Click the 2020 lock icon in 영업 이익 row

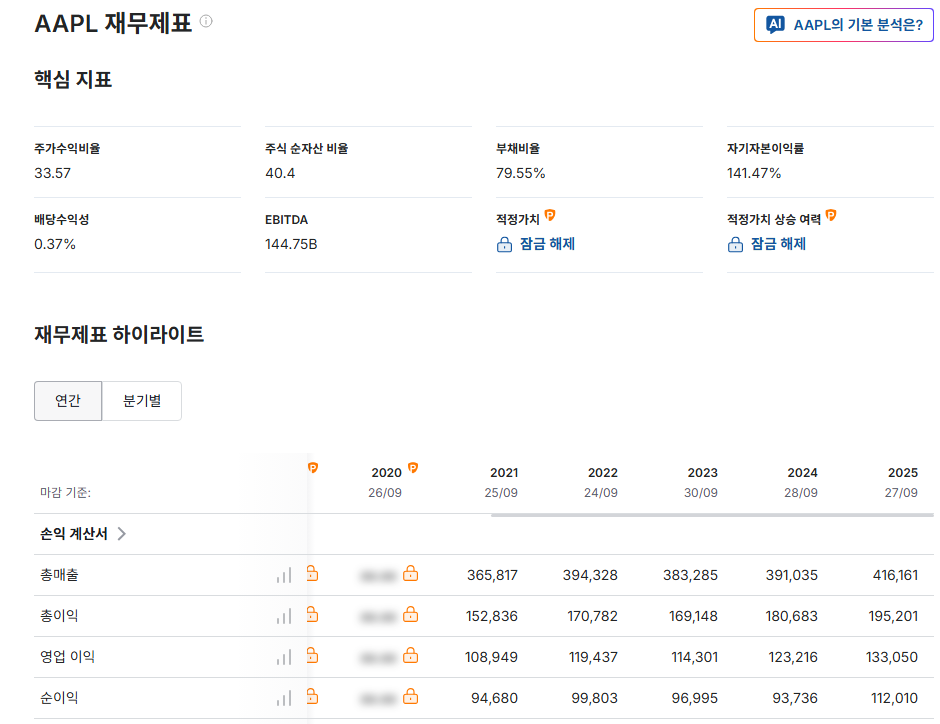coord(411,656)
